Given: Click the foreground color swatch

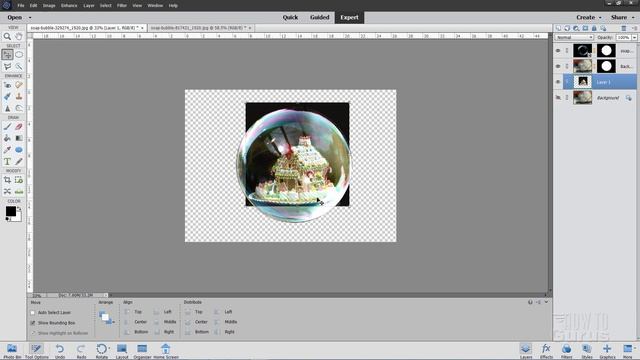Looking at the screenshot, I should (11, 211).
